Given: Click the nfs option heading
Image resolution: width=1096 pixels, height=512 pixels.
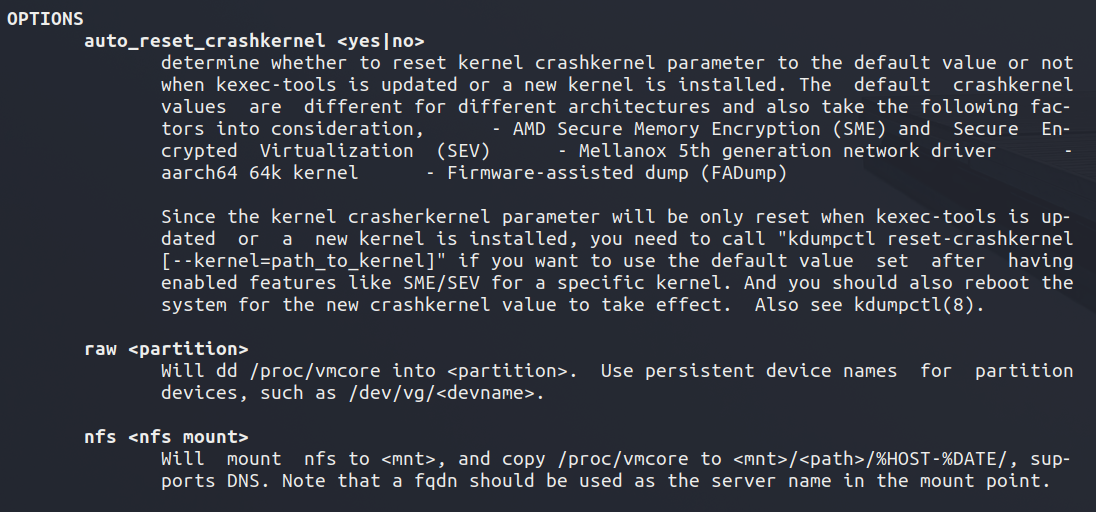Looking at the screenshot, I should 100,437.
